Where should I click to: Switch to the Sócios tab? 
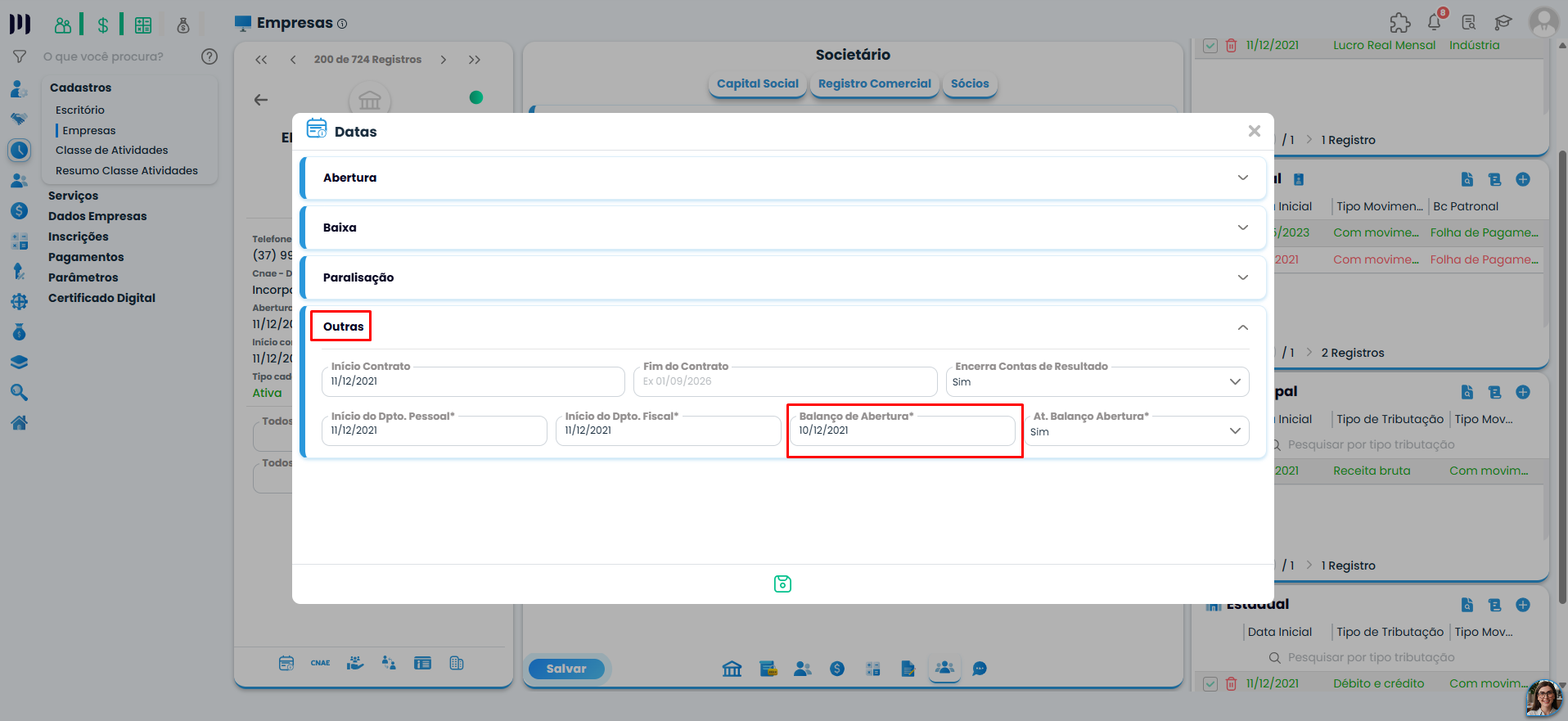tap(970, 83)
